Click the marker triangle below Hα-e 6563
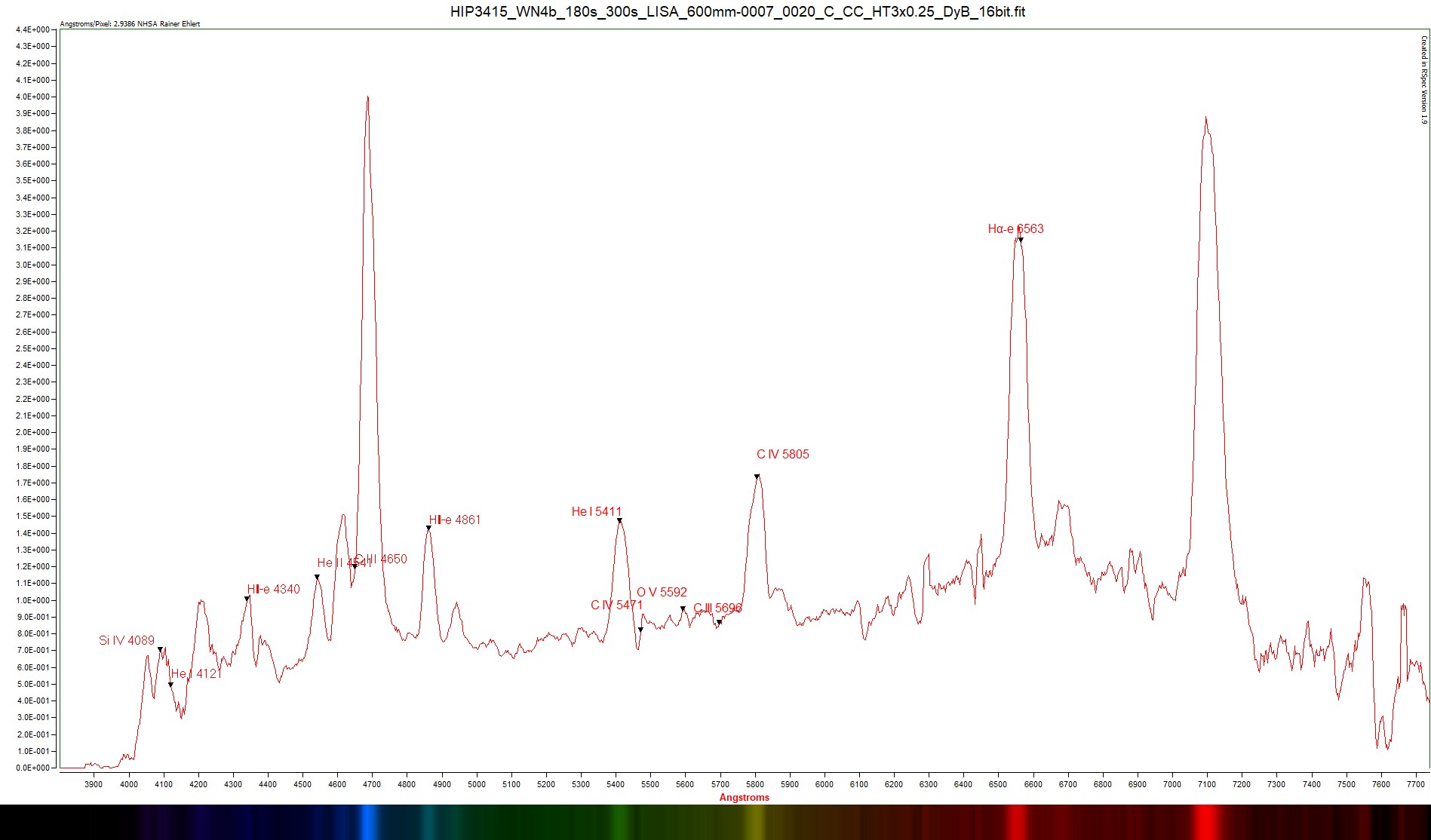This screenshot has height=840, width=1431. 1021,241
